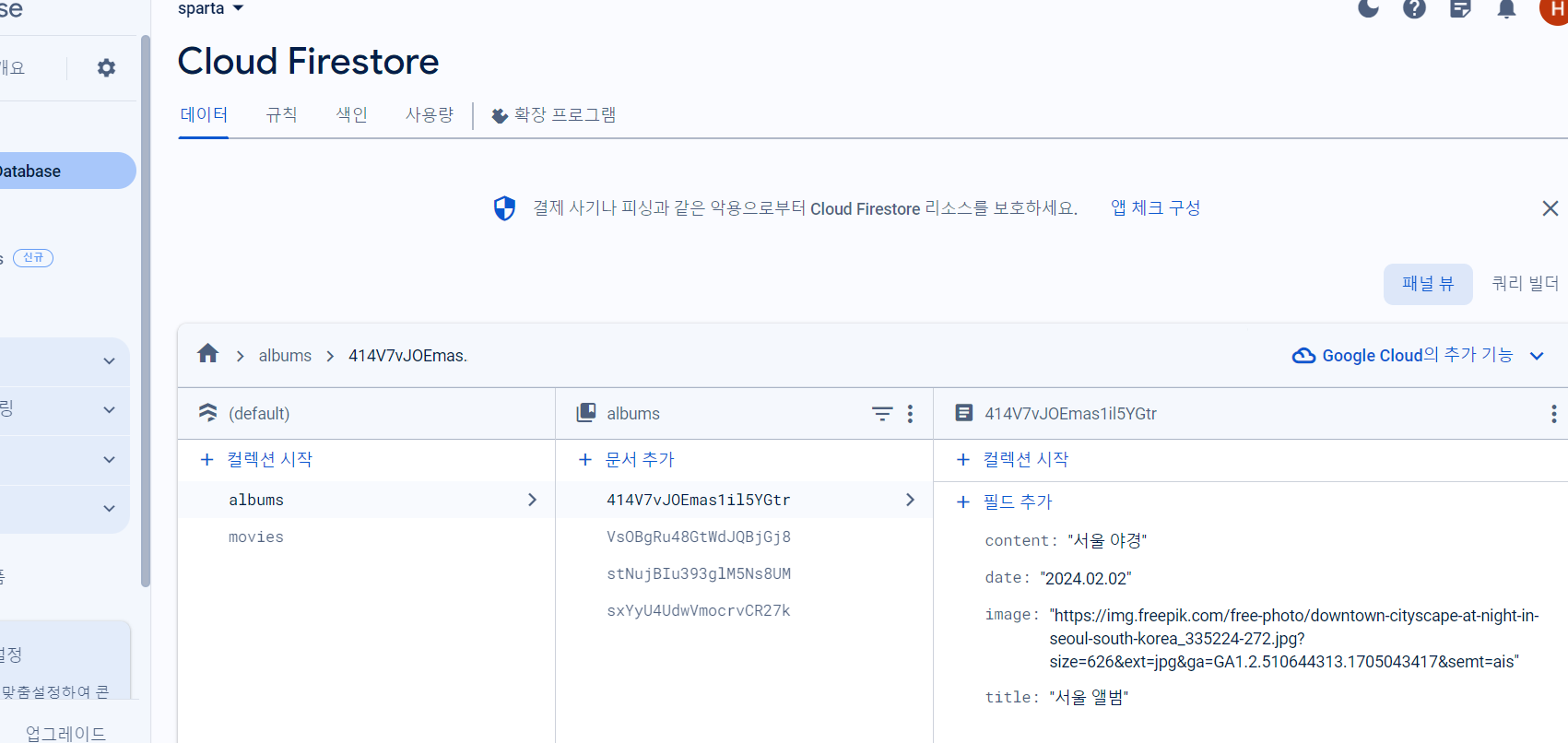
Task: Click the image field URL value
Action: [1294, 638]
